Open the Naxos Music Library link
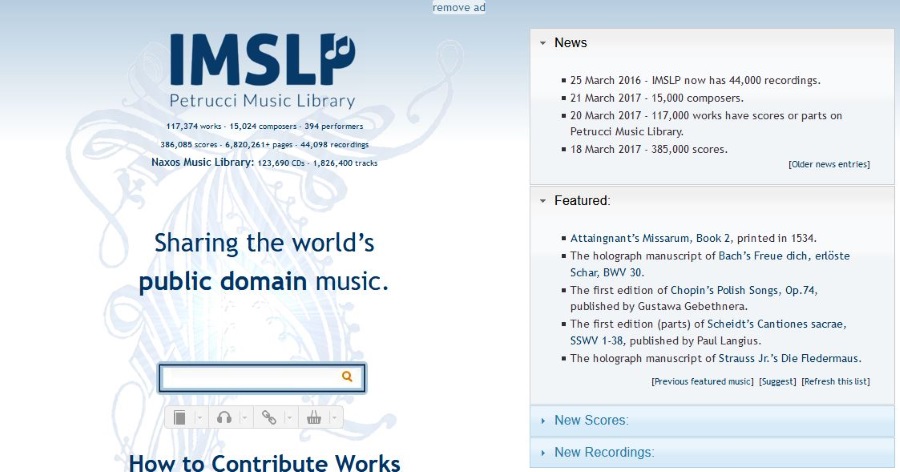The image size is (900, 472). tap(202, 163)
